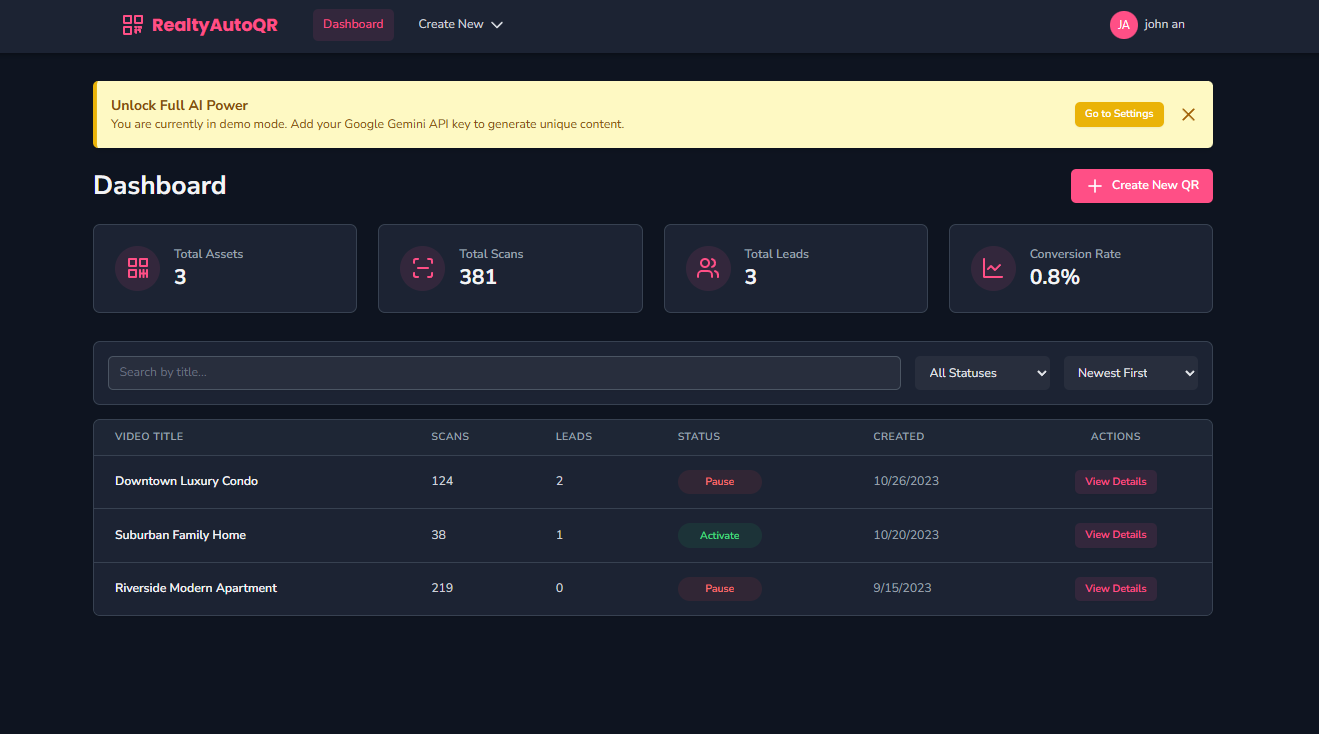Screen dimensions: 1319x734
Task: Go to the Dashboard nav tab
Action: pyautogui.click(x=353, y=25)
